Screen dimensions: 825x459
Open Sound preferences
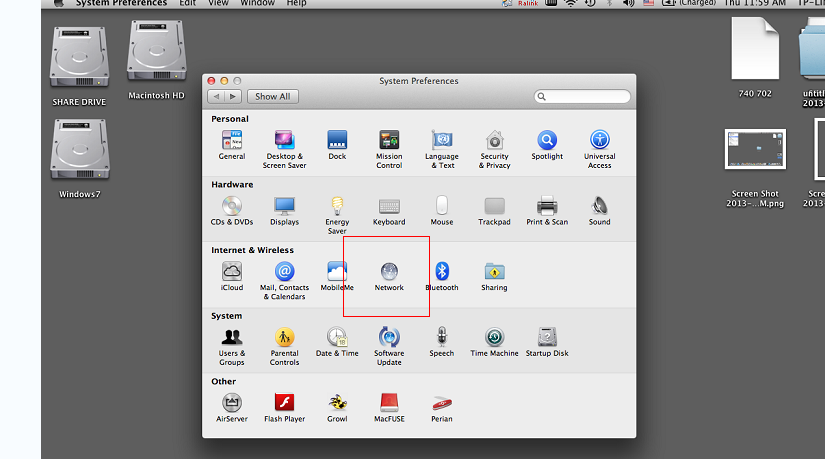(599, 211)
